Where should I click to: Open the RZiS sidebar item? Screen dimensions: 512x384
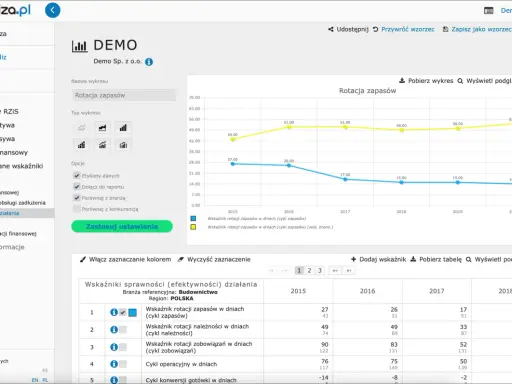coord(10,112)
